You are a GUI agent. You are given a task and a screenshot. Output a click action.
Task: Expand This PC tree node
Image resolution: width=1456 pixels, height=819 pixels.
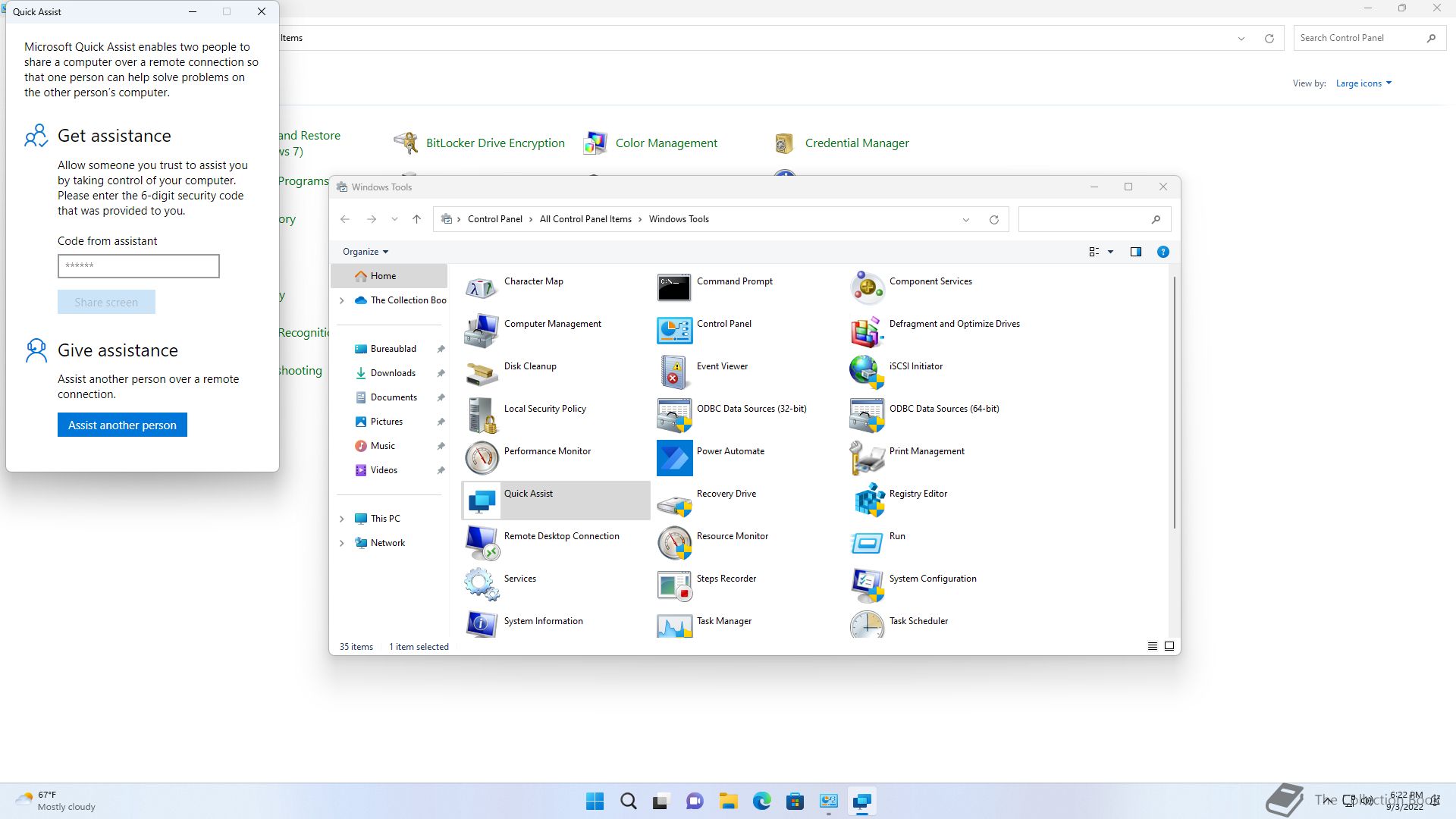point(341,519)
